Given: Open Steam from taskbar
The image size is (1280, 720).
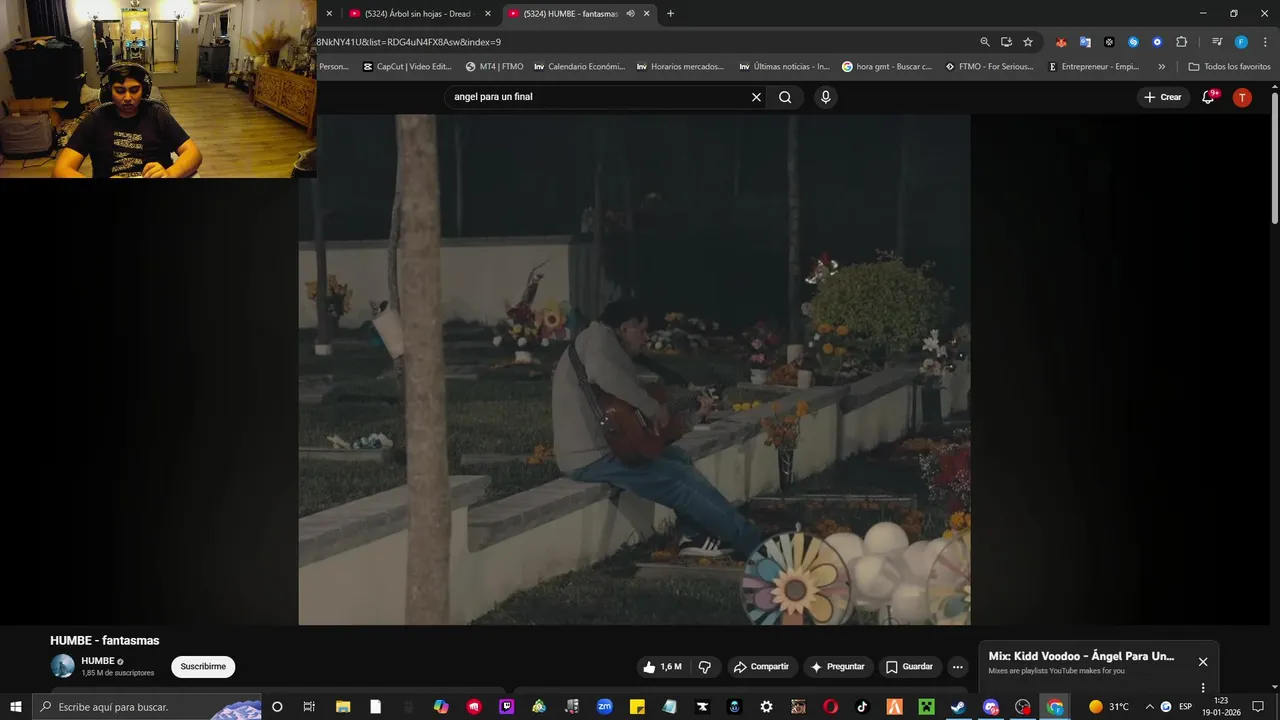Looking at the screenshot, I should (x=958, y=706).
